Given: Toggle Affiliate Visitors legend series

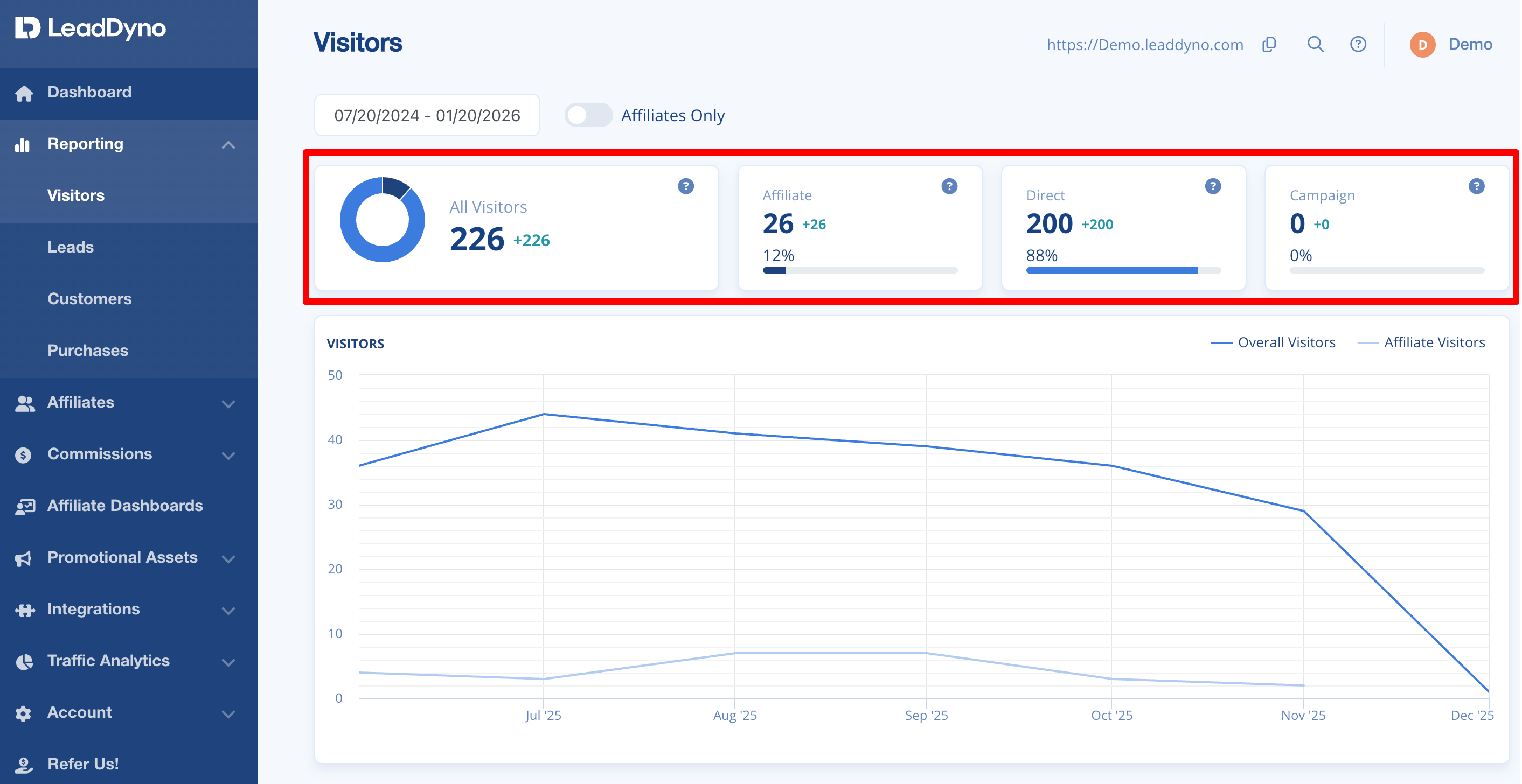Looking at the screenshot, I should pyautogui.click(x=1421, y=342).
